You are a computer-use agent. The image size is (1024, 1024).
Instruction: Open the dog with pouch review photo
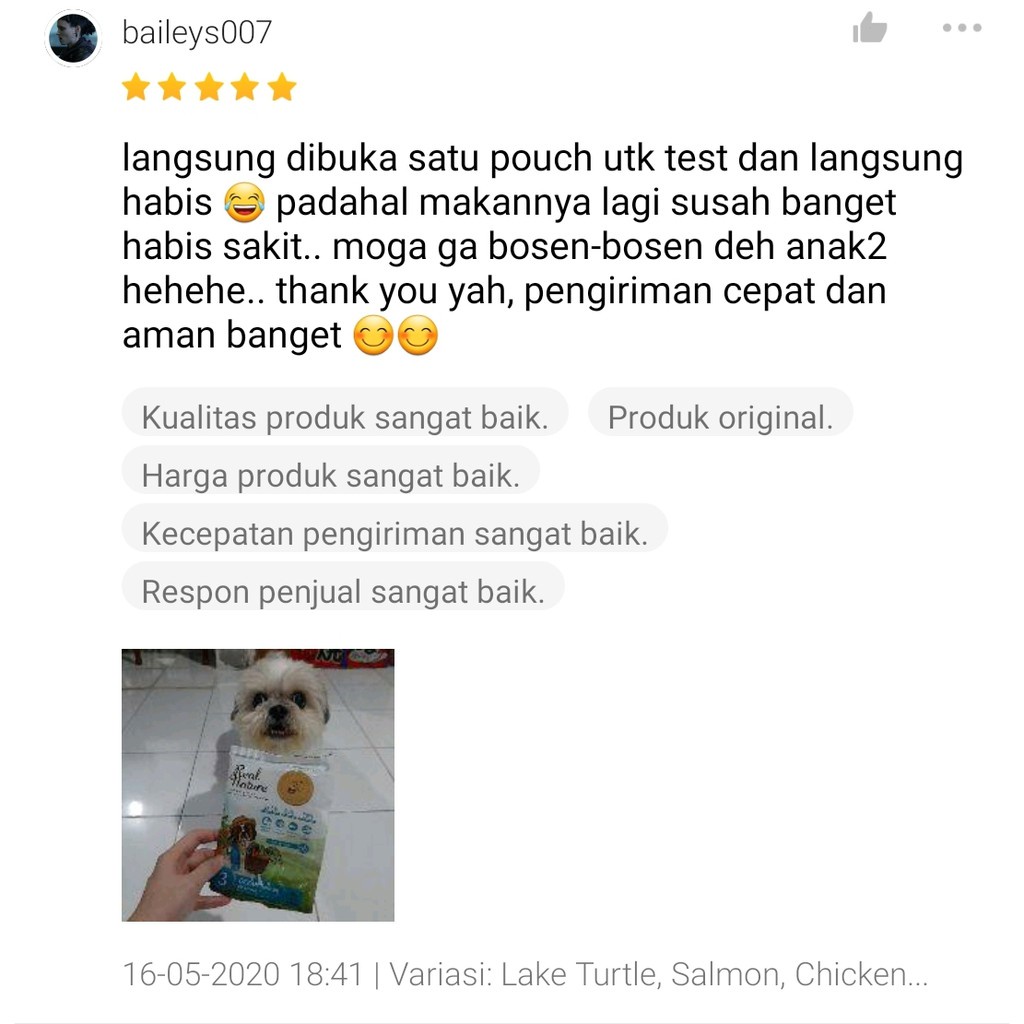pos(258,785)
